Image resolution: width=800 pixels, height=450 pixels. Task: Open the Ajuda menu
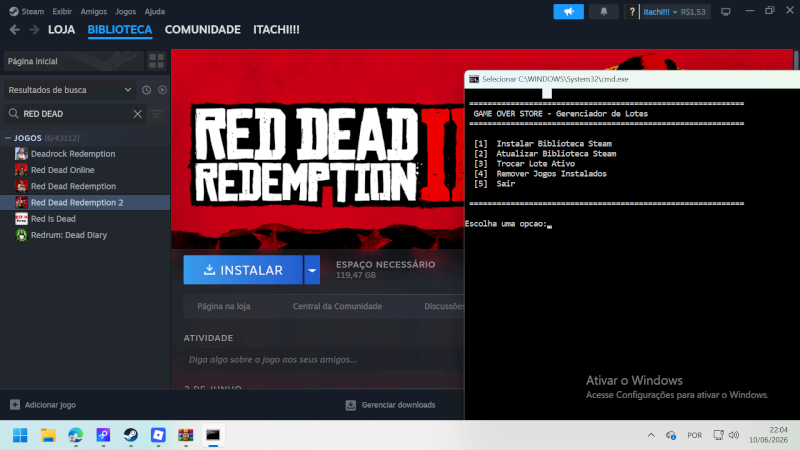point(155,11)
